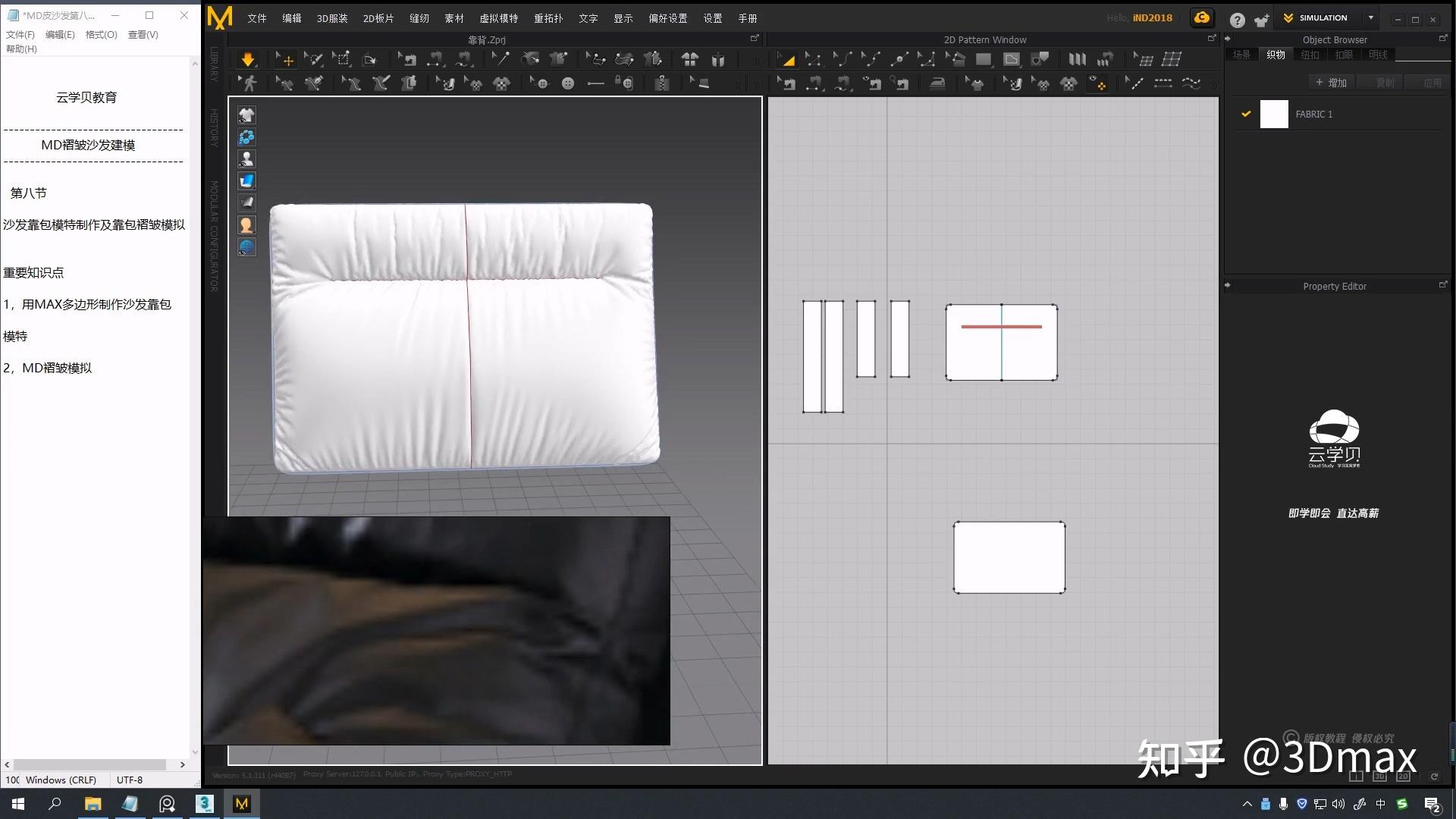
Task: Select the Select Mesh brush tool
Action: (313, 59)
